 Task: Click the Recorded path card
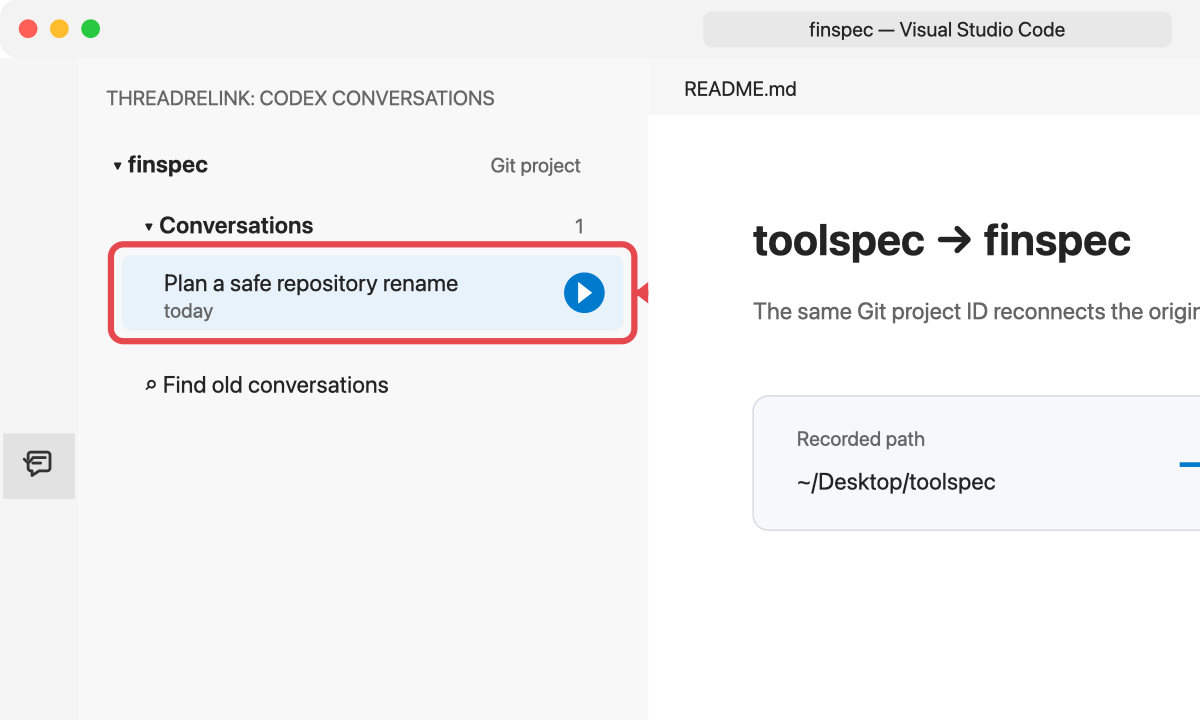tap(976, 463)
